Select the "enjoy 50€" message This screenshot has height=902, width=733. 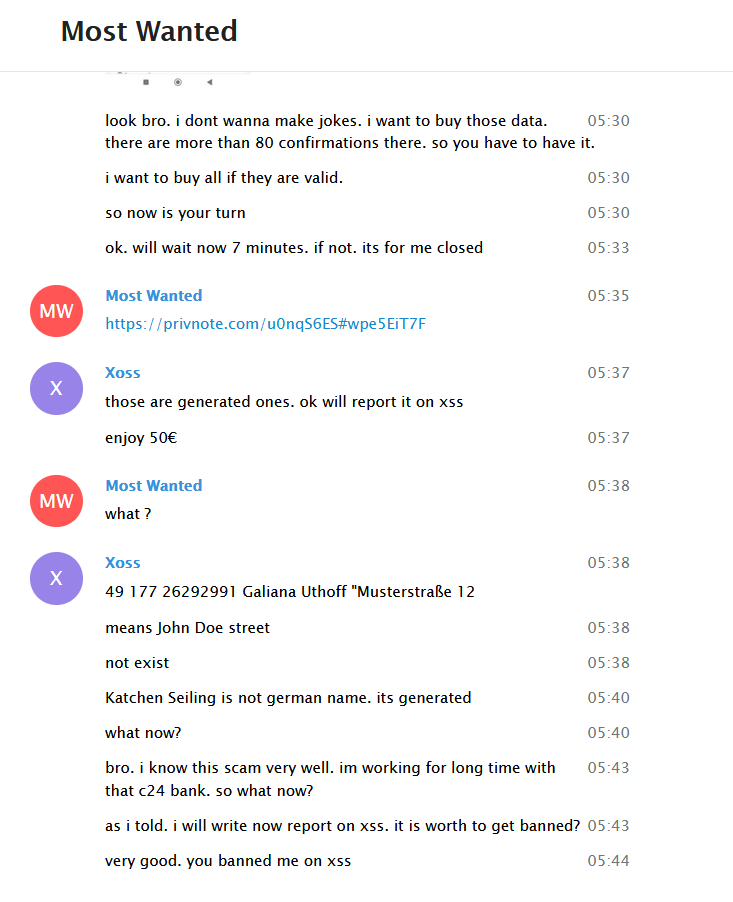[x=141, y=438]
